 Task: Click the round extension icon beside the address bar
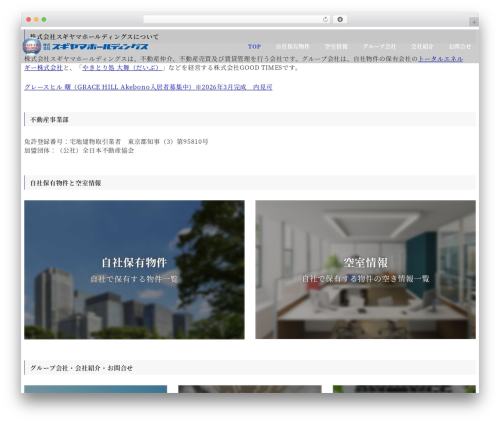pyautogui.click(x=340, y=20)
